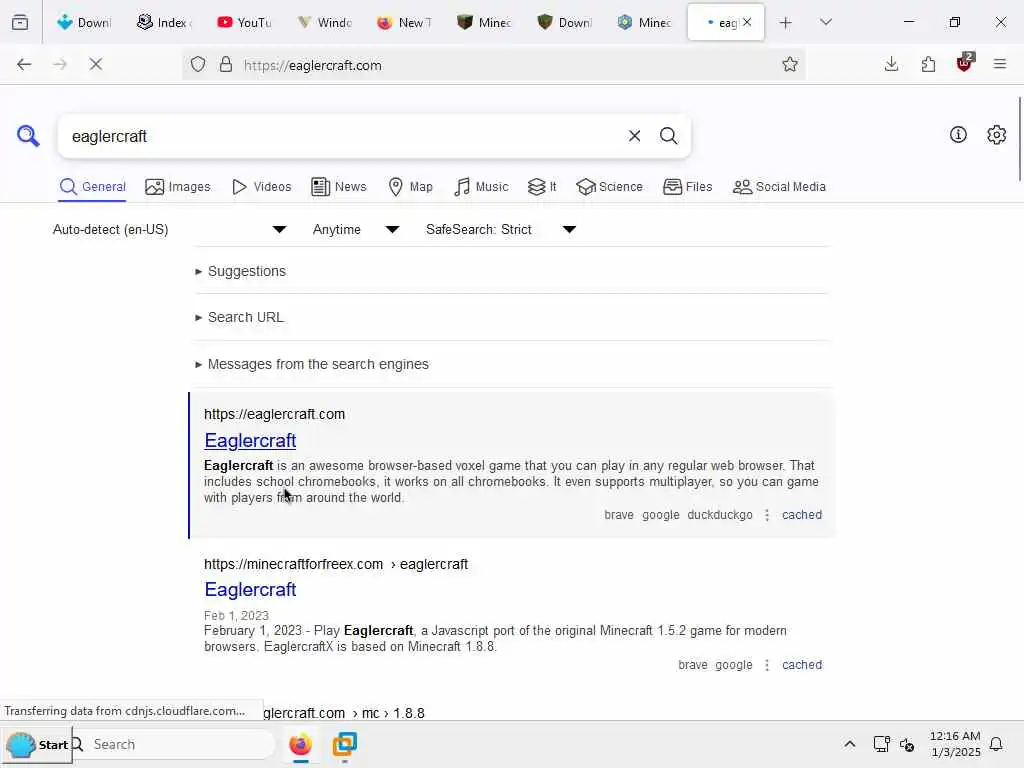This screenshot has width=1024, height=768.
Task: Open Auto-detect language dropdown
Action: tap(170, 229)
